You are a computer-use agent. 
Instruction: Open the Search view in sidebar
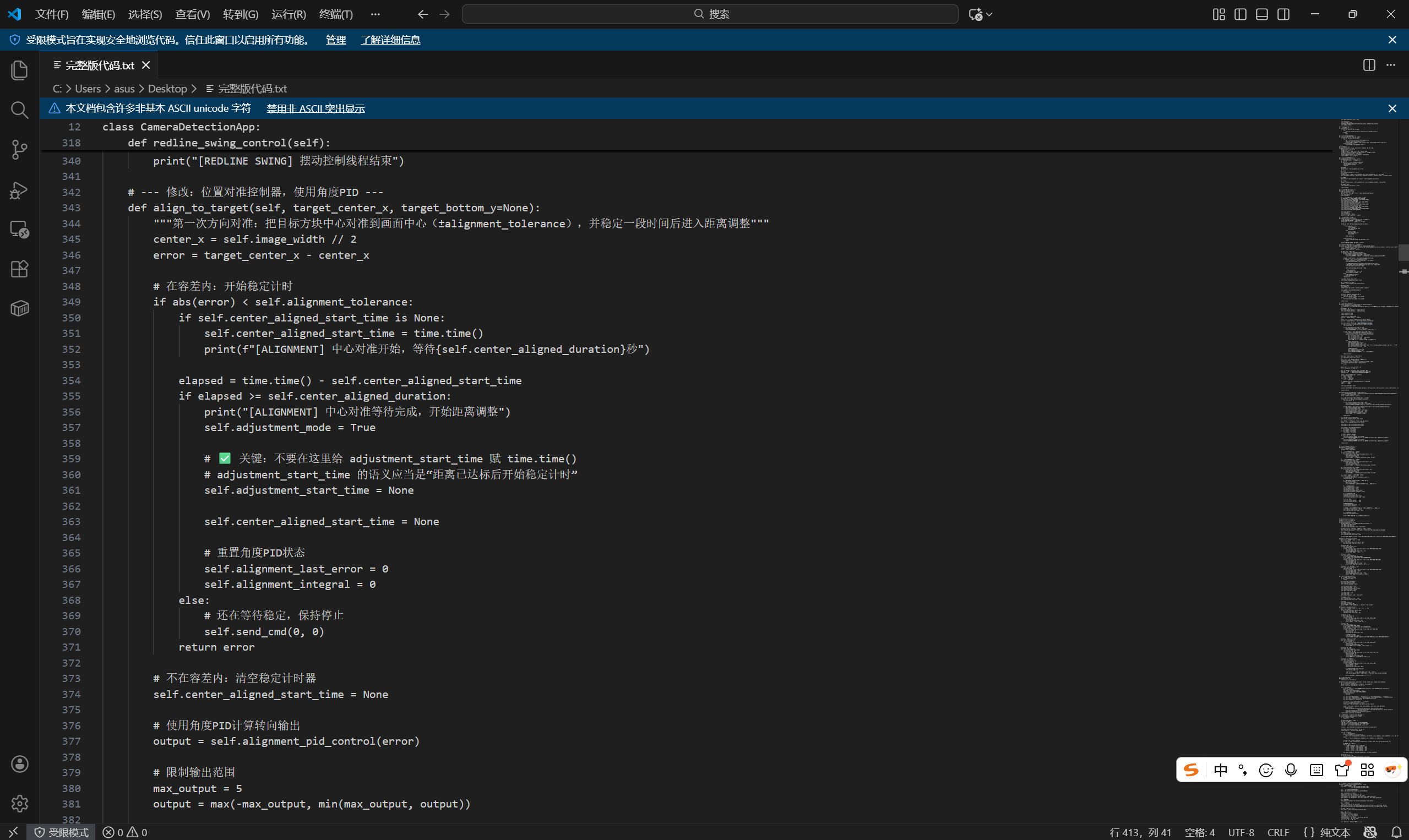point(19,110)
